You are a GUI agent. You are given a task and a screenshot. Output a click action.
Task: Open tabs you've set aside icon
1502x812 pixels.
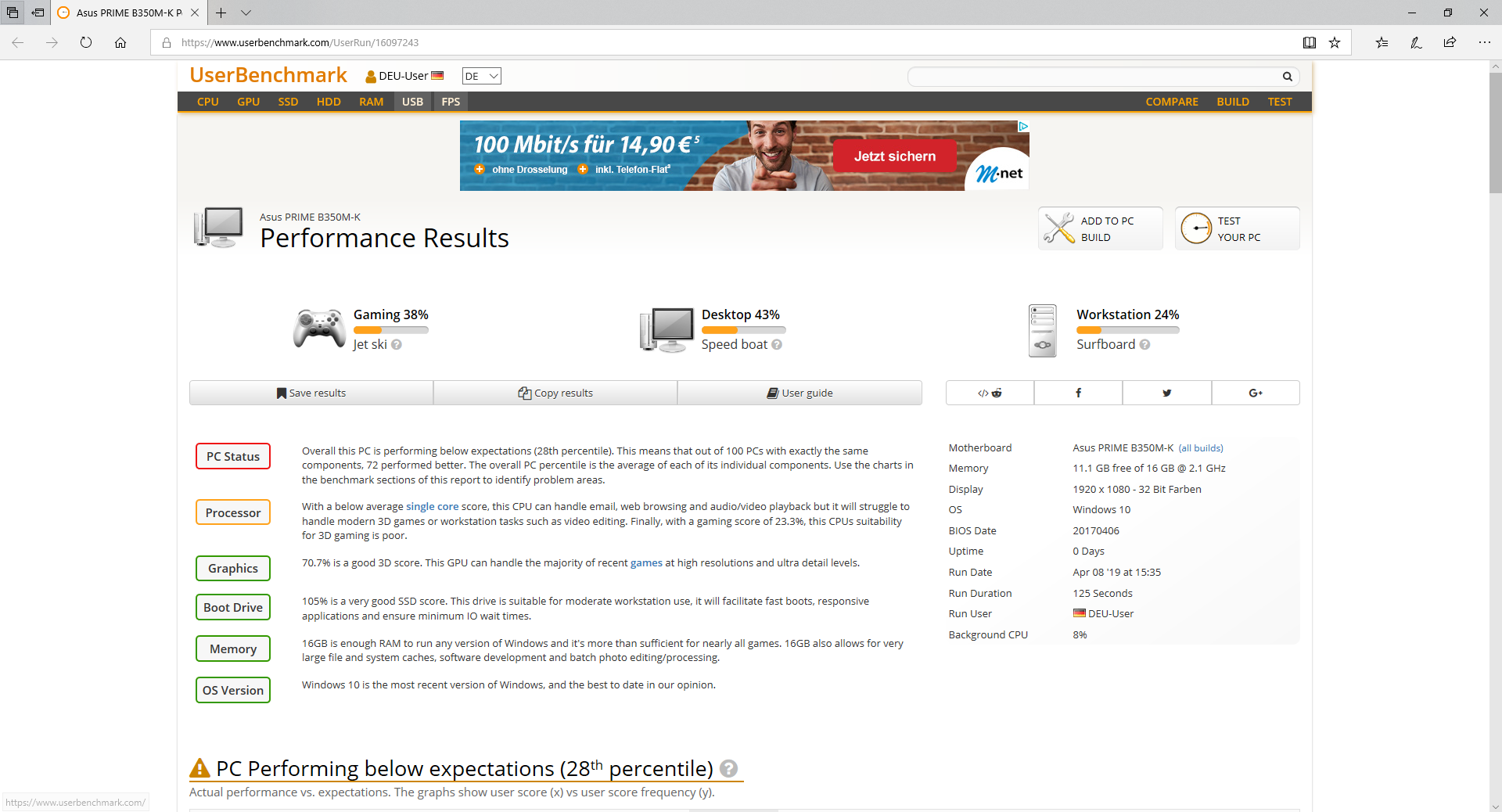(13, 13)
